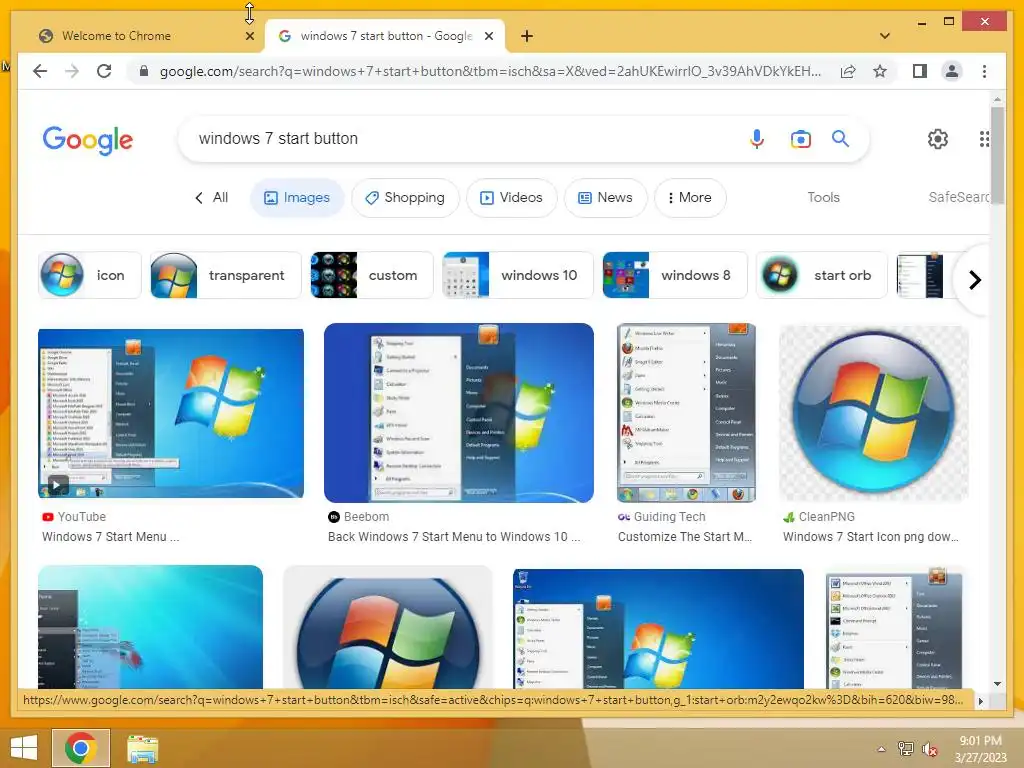
Task: Select the Images tab
Action: pyautogui.click(x=297, y=197)
